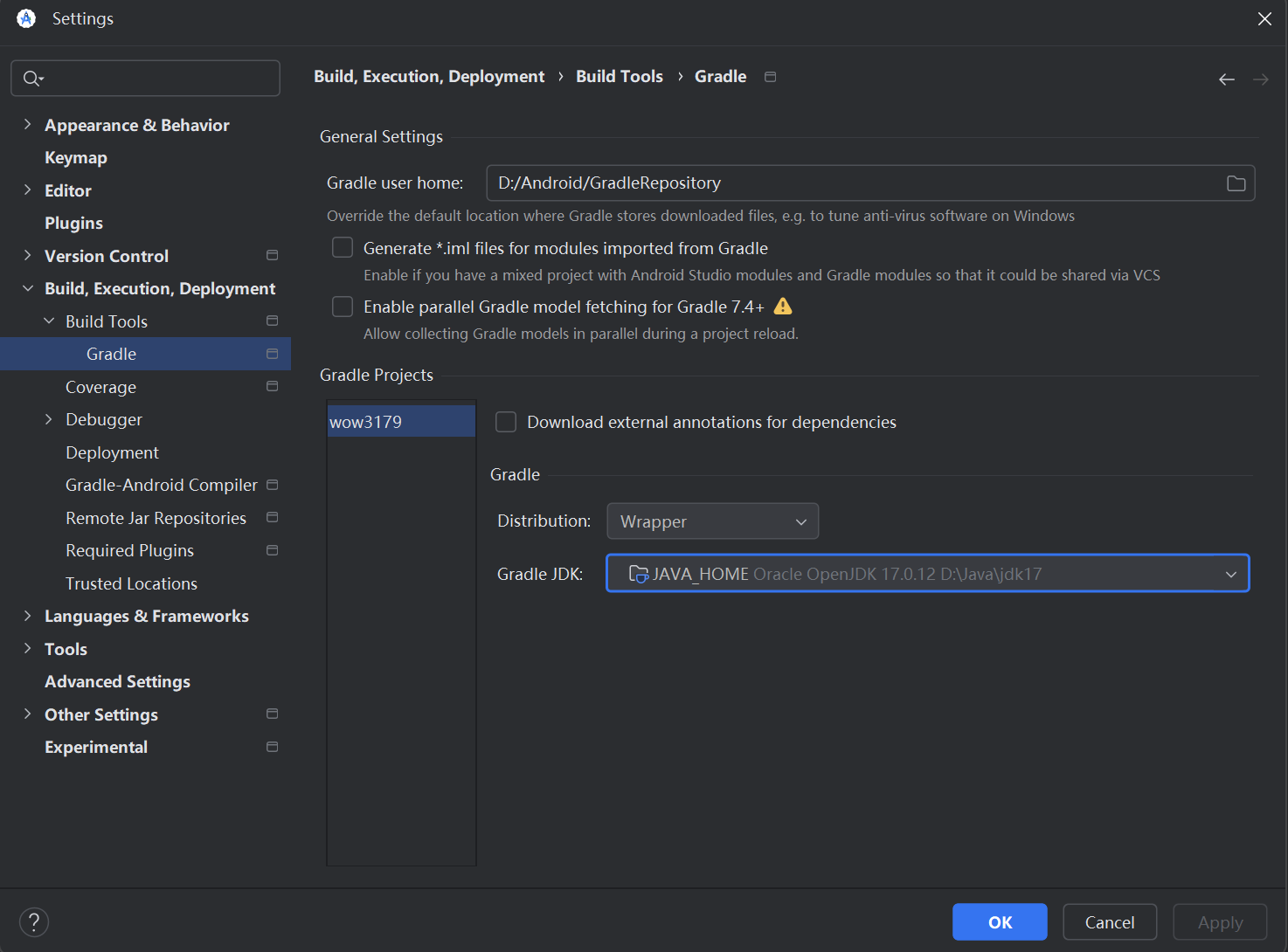Select Gradle-Android Compiler in the settings tree

pyautogui.click(x=162, y=486)
